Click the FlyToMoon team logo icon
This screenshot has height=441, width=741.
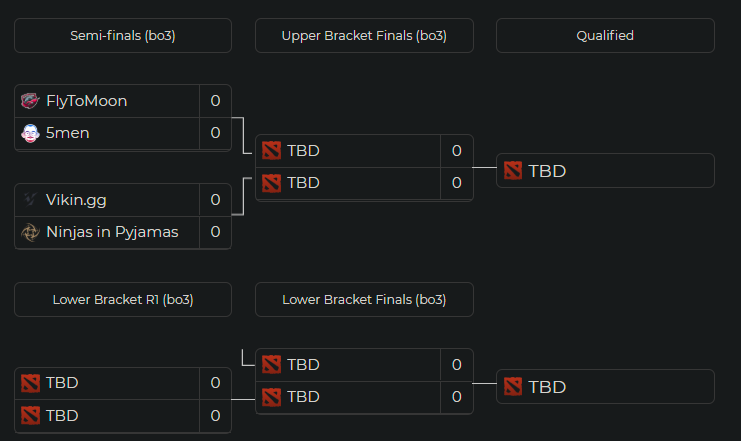pyautogui.click(x=30, y=101)
